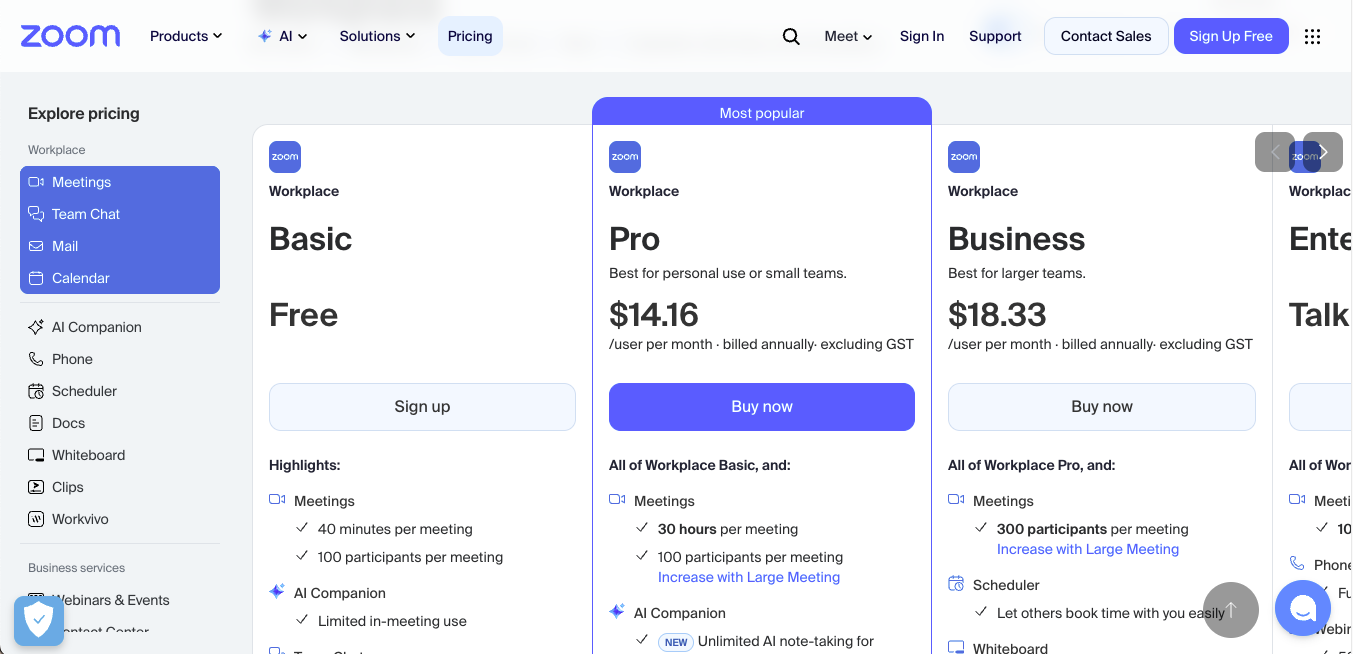
Task: Open the apps grid icon in header
Action: coord(1313,36)
